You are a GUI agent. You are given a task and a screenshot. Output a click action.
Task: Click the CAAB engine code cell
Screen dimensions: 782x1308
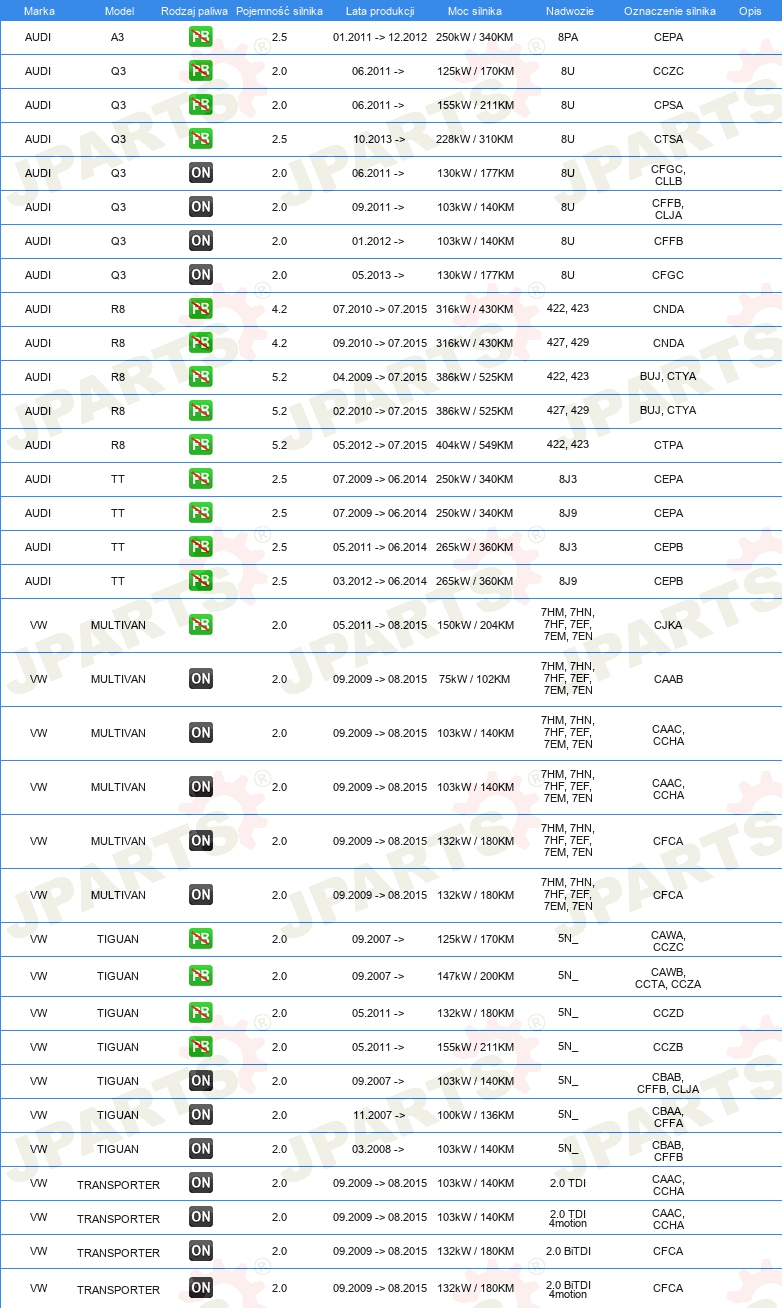click(x=668, y=679)
